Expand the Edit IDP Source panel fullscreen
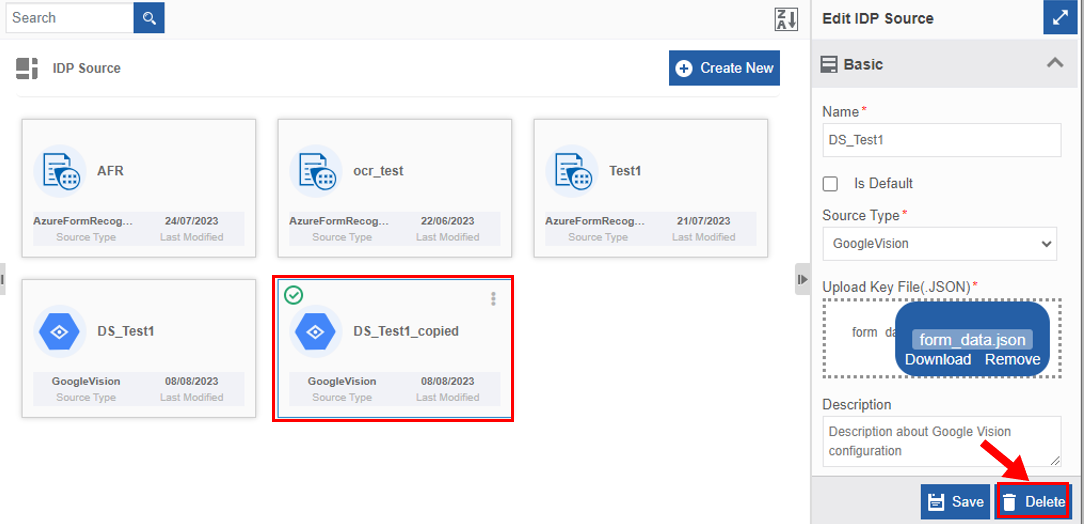The width and height of the screenshot is (1084, 524). click(x=1060, y=17)
